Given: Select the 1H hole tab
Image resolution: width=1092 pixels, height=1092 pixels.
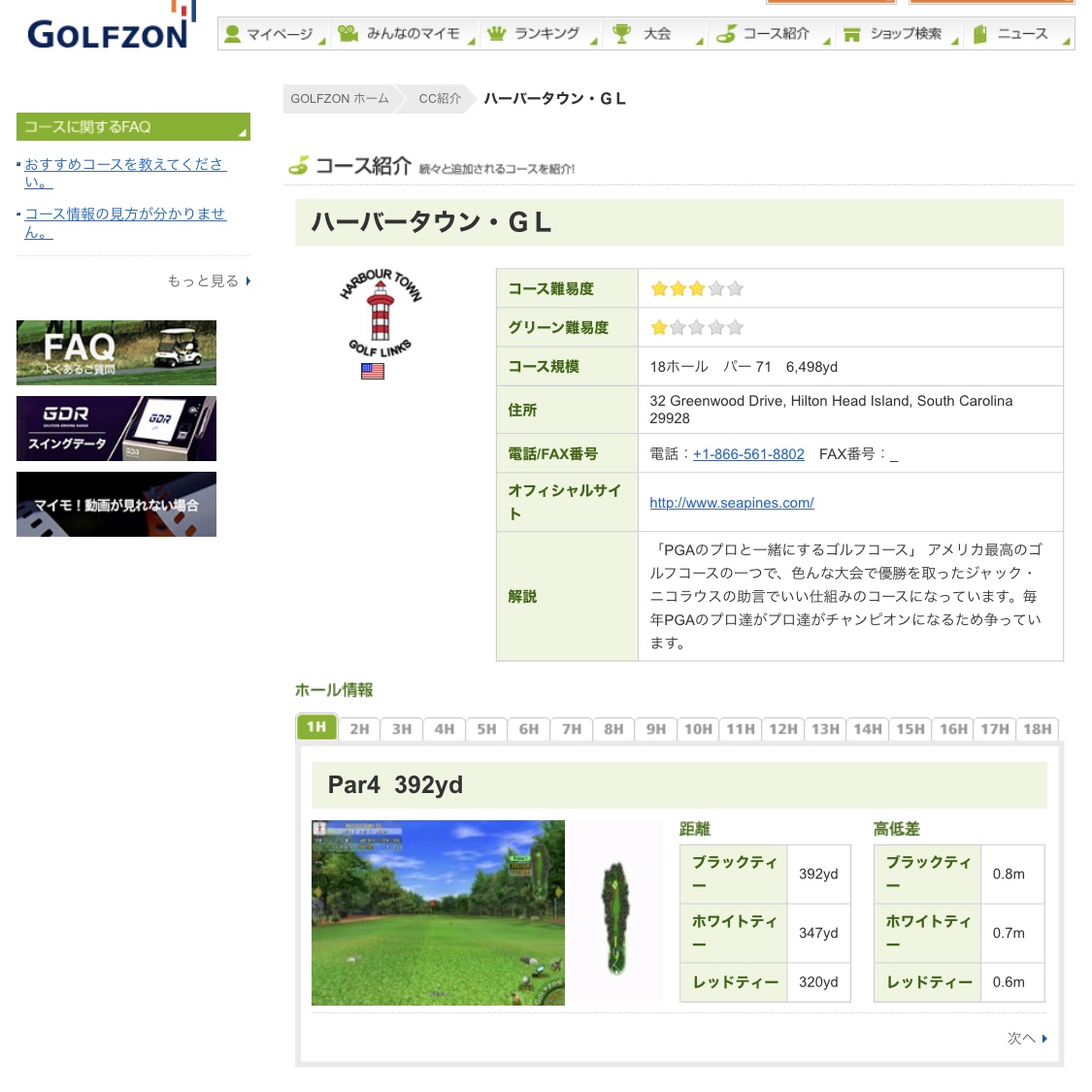Looking at the screenshot, I should click(x=316, y=727).
